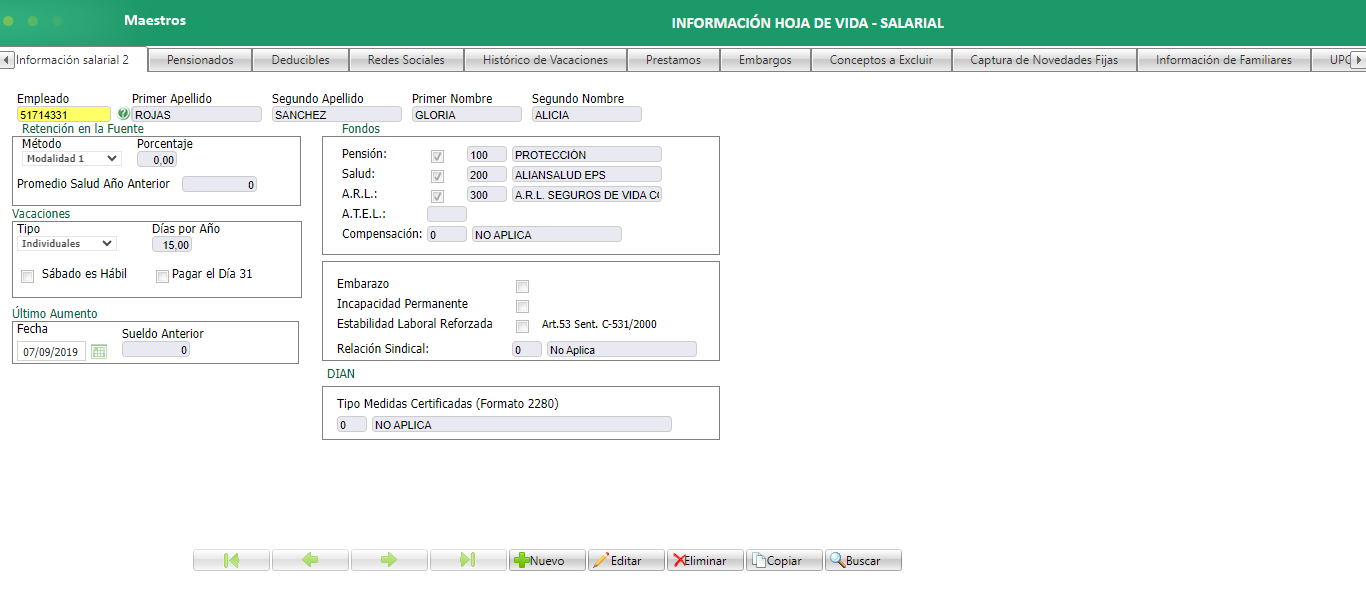
Task: Open Información de Familiares tab
Action: (1224, 60)
